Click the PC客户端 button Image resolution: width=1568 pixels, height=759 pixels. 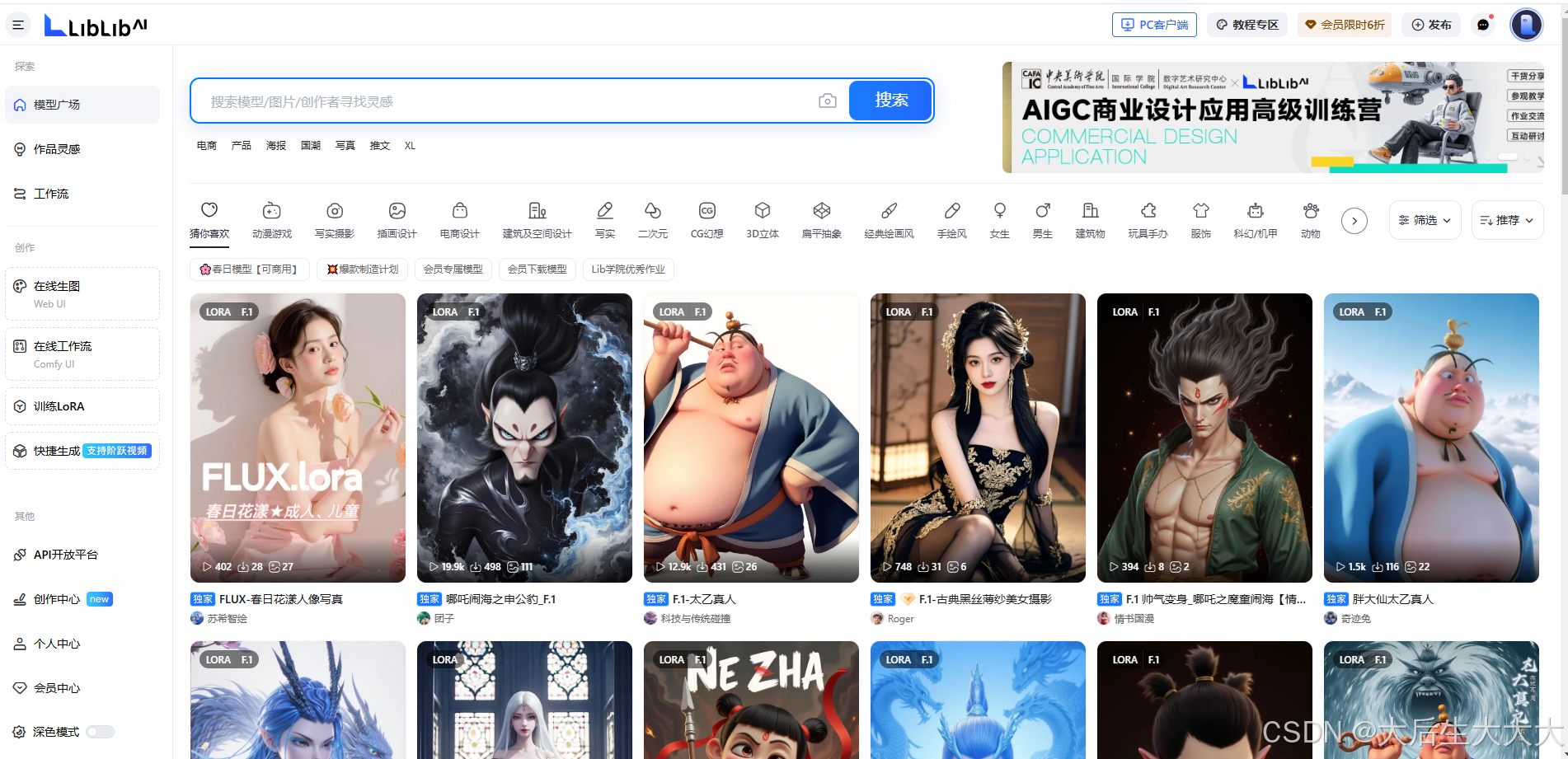coord(1156,25)
